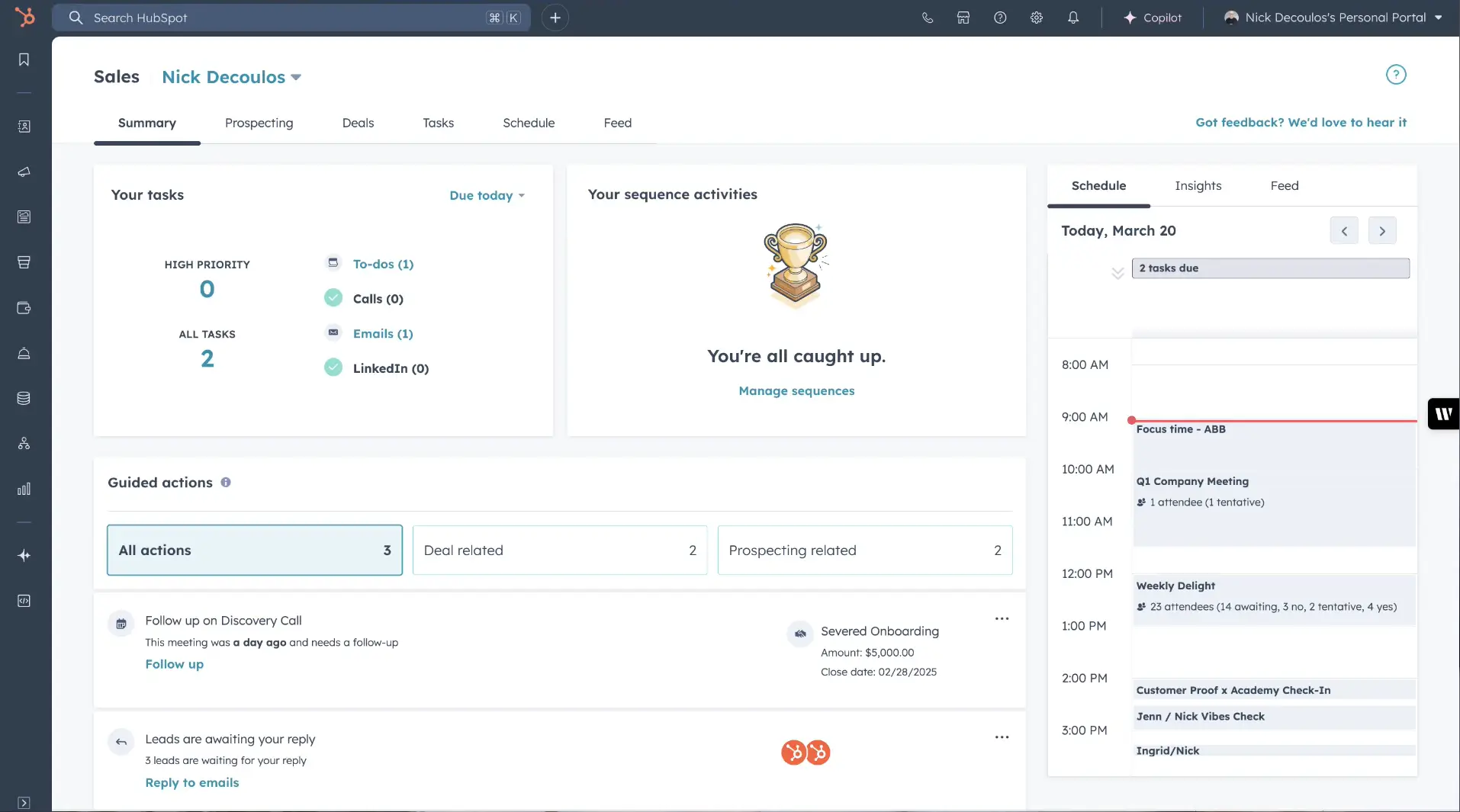
Task: Open the Focus time - ABB event
Action: [1274, 448]
